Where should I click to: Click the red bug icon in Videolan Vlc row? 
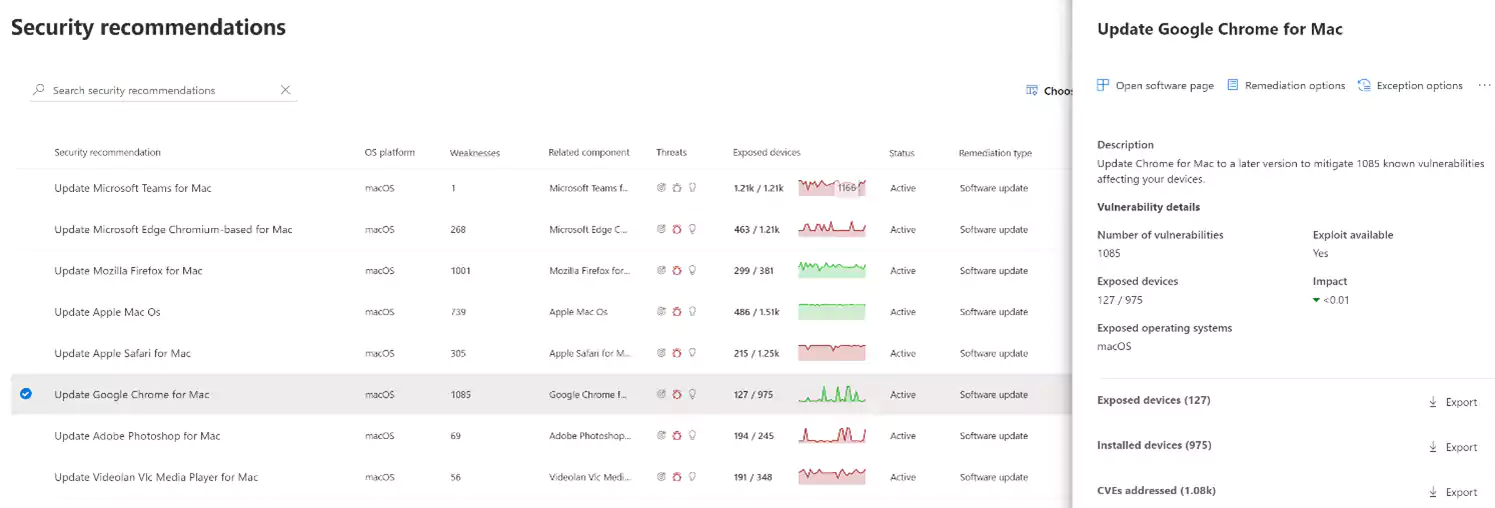click(x=676, y=477)
